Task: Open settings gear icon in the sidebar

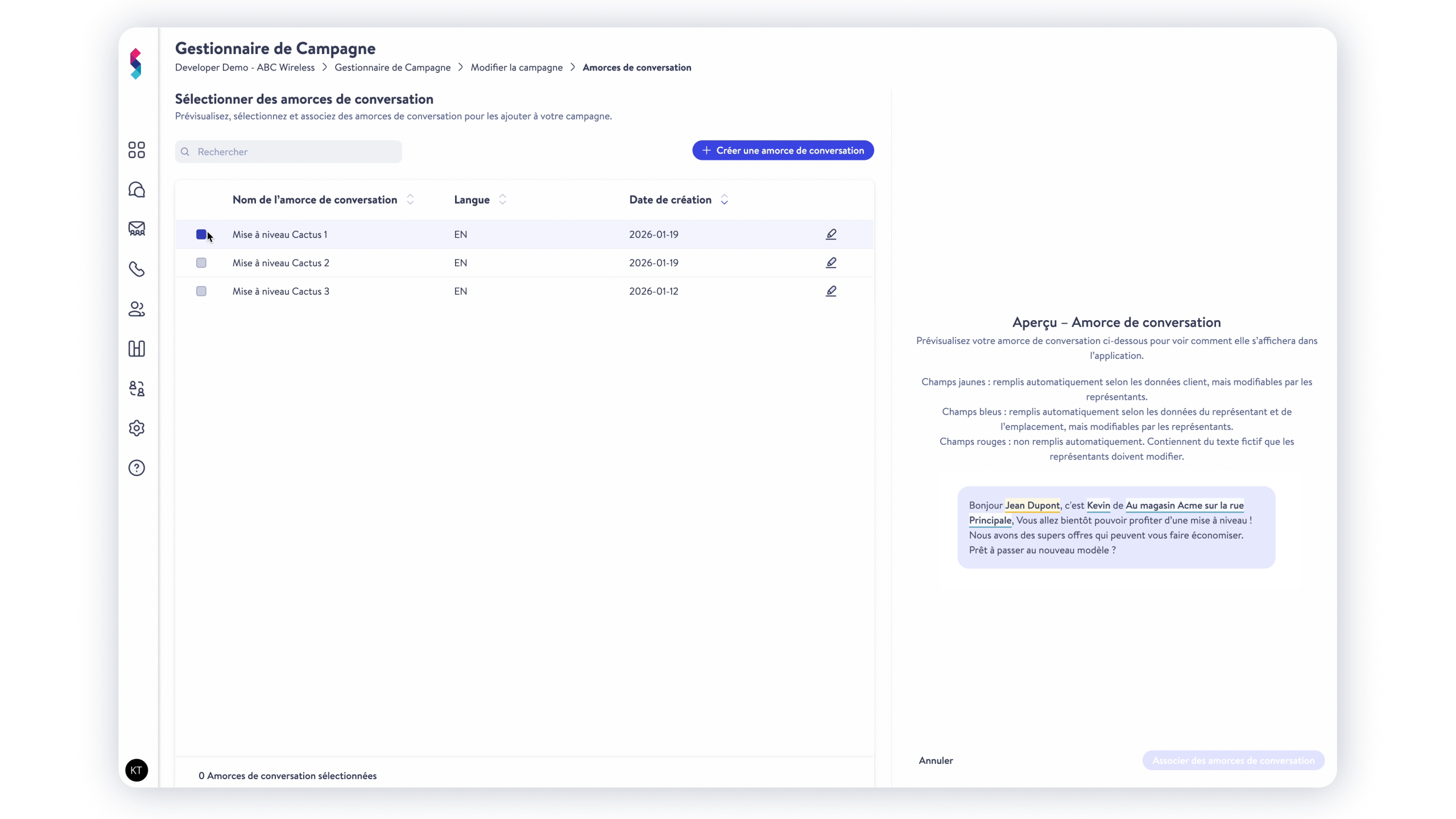Action: (136, 428)
